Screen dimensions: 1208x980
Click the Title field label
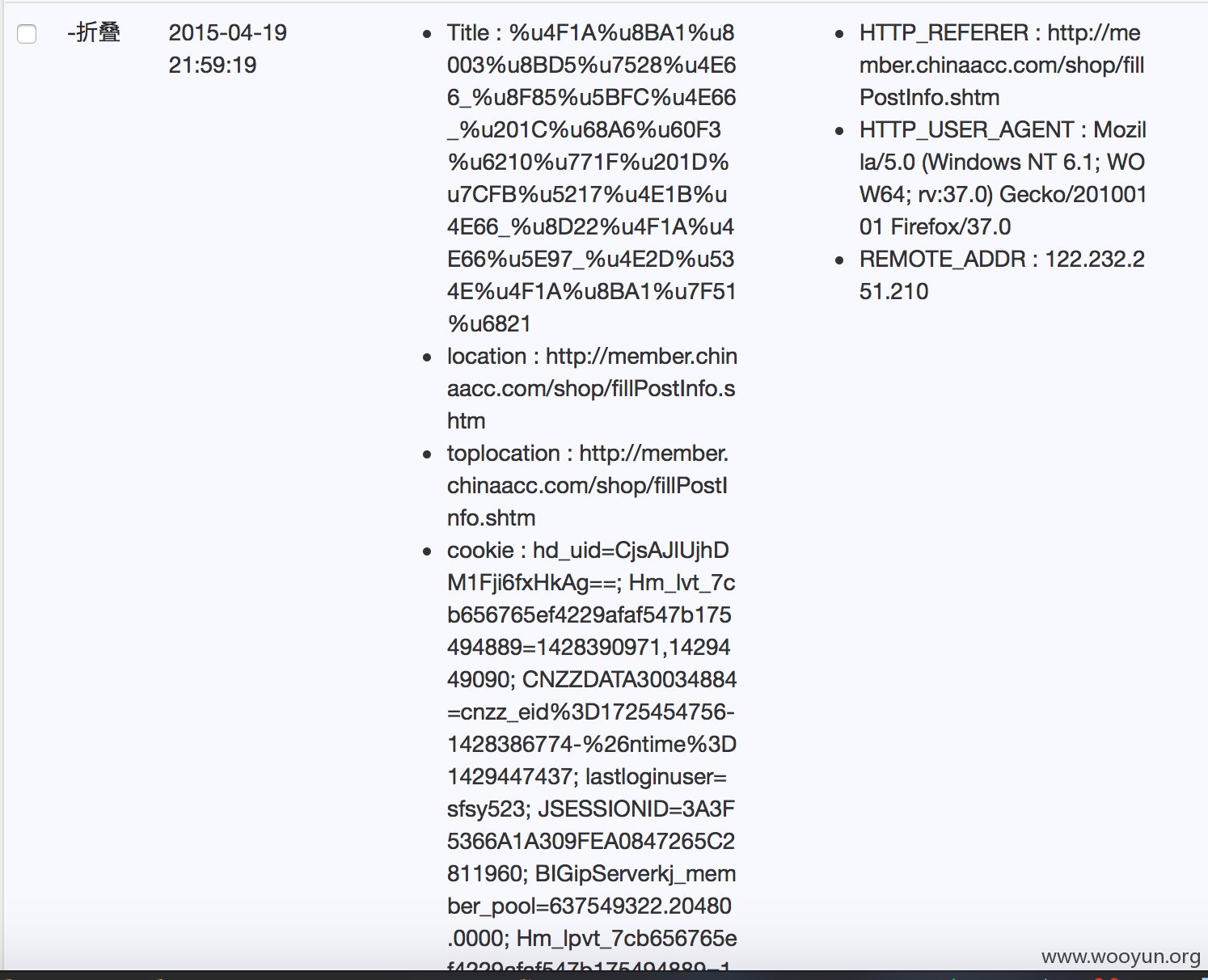tap(468, 32)
